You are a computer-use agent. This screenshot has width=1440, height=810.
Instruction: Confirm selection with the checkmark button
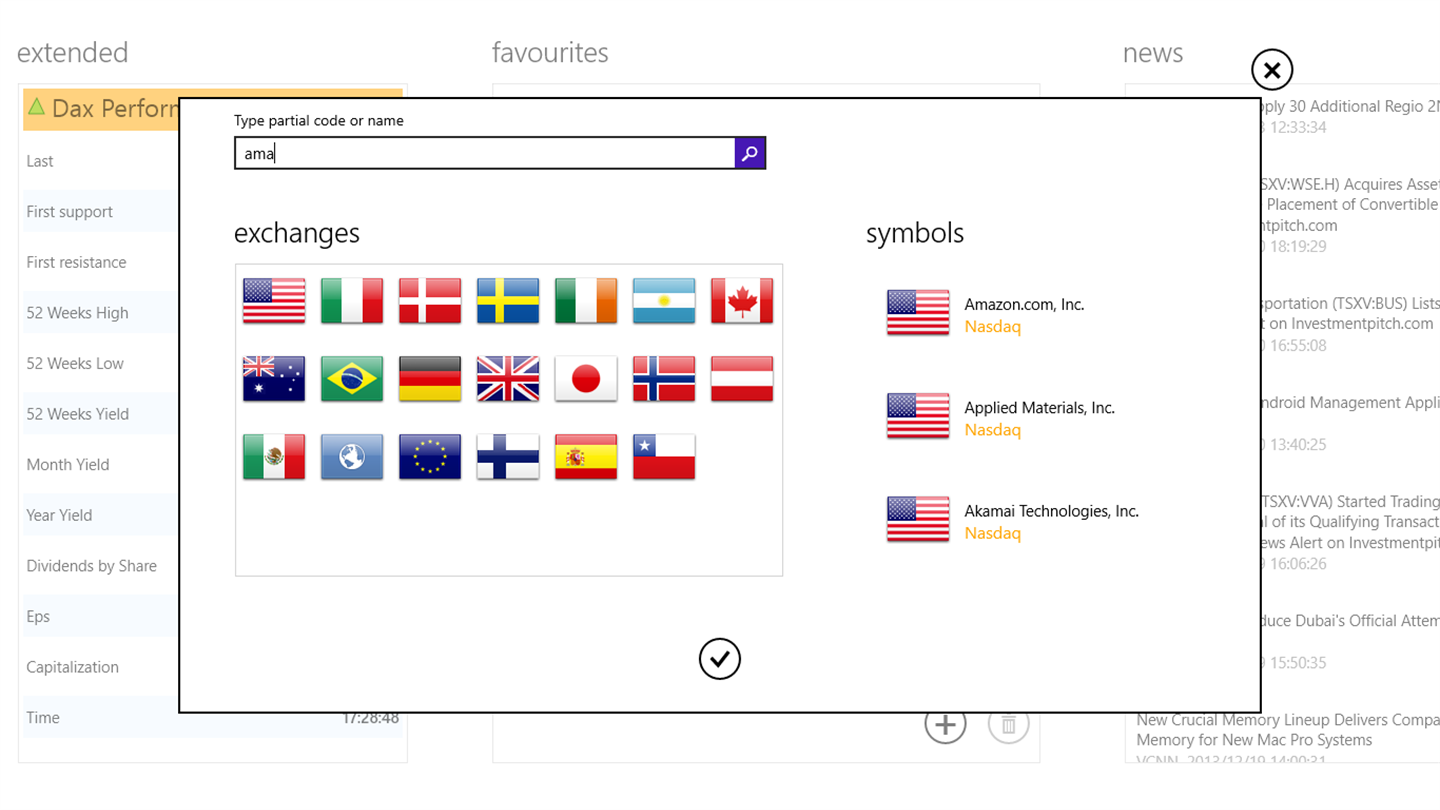pos(720,659)
